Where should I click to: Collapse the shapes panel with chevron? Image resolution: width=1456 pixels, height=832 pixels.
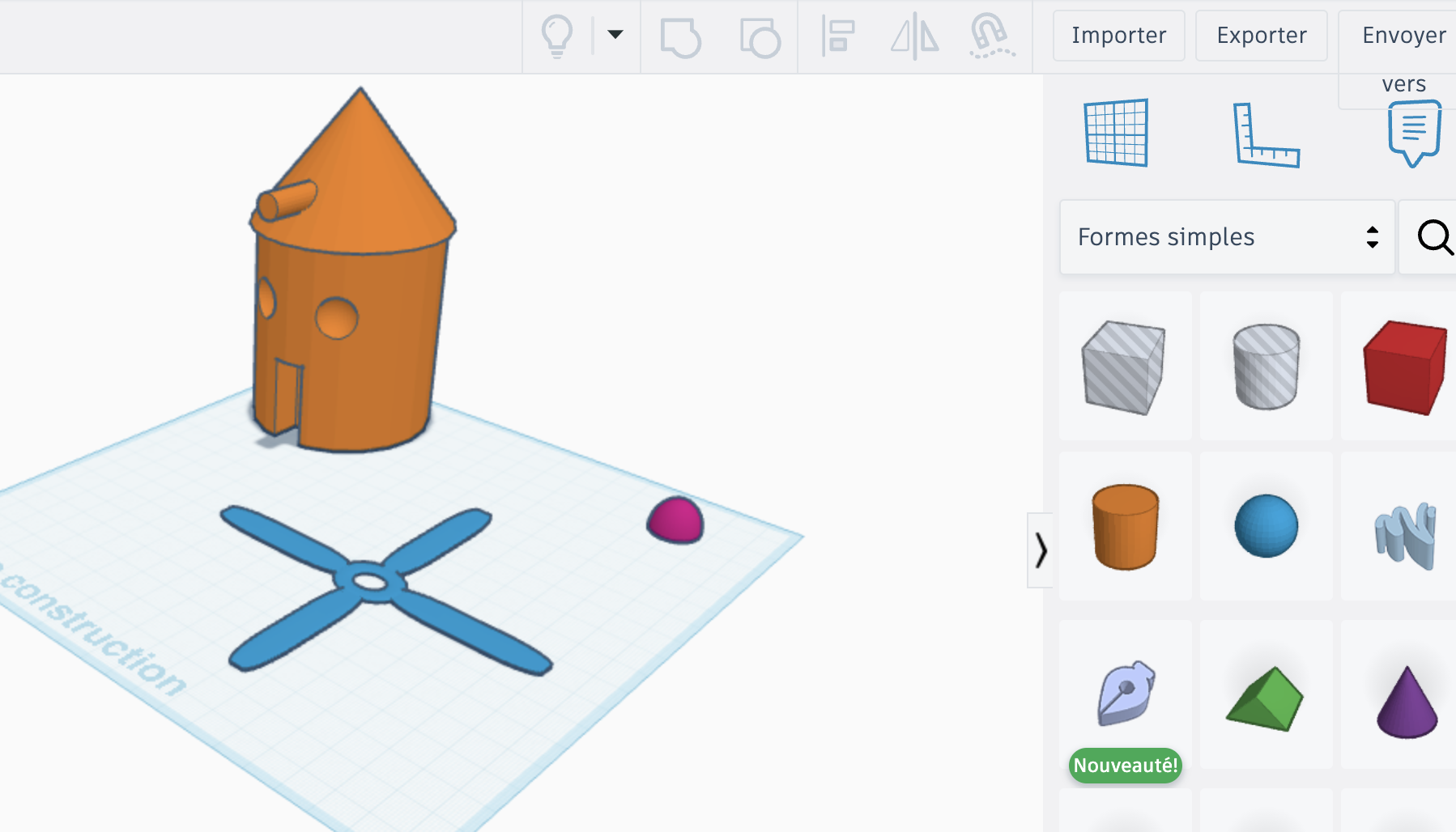tap(1041, 550)
